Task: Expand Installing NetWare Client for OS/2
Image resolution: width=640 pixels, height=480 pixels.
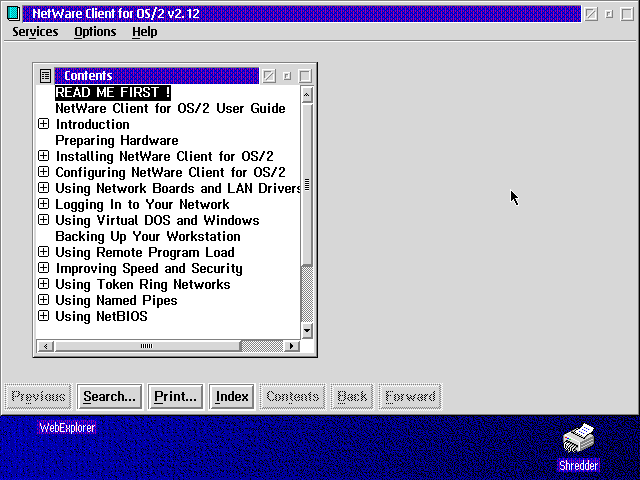Action: (43, 156)
